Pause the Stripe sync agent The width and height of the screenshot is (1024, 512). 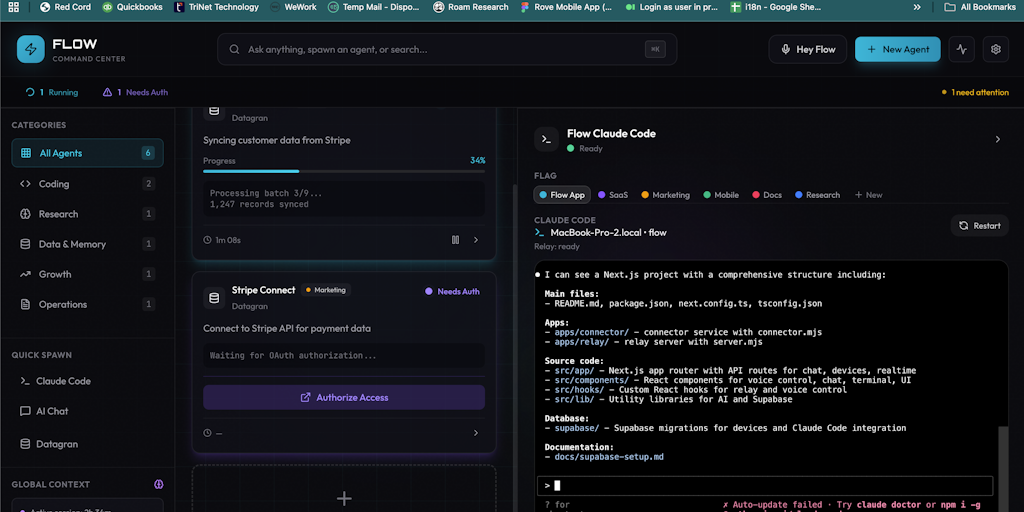click(x=455, y=240)
